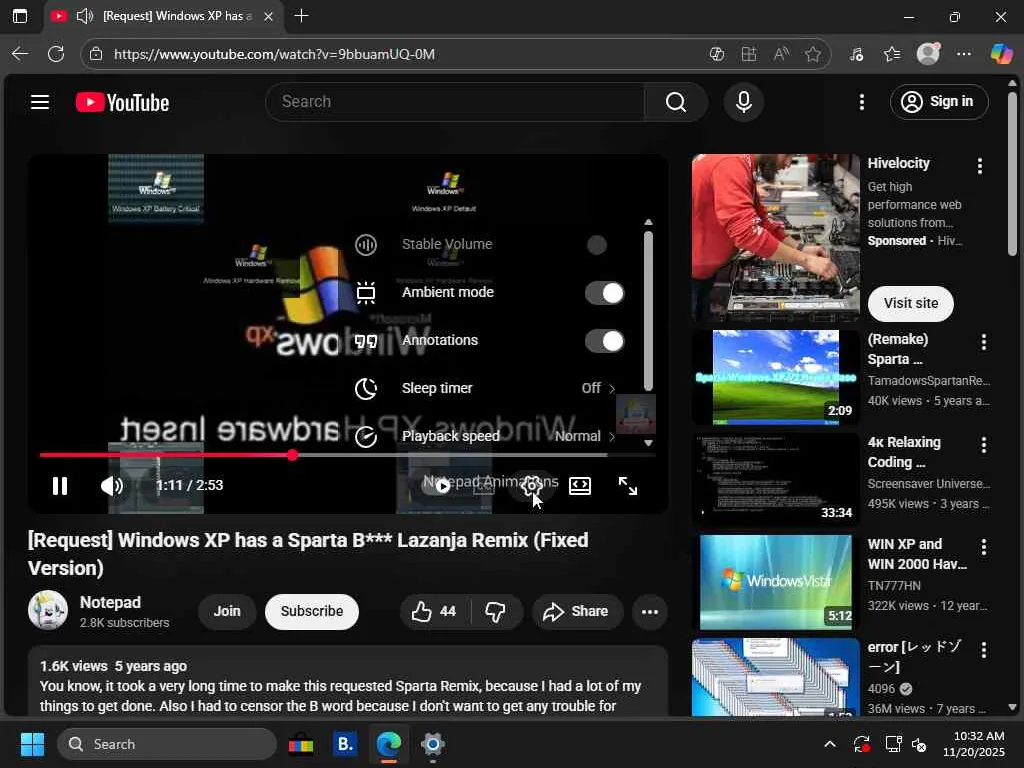Viewport: 1024px width, 768px height.
Task: Click the red progress scrubber handle
Action: 293,455
